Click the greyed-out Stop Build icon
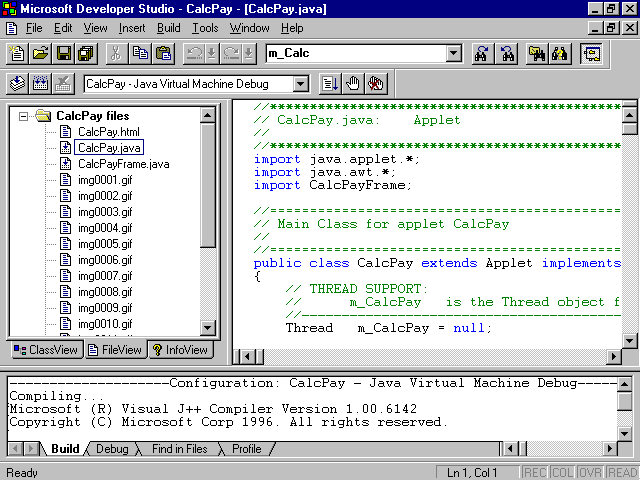 (x=64, y=84)
